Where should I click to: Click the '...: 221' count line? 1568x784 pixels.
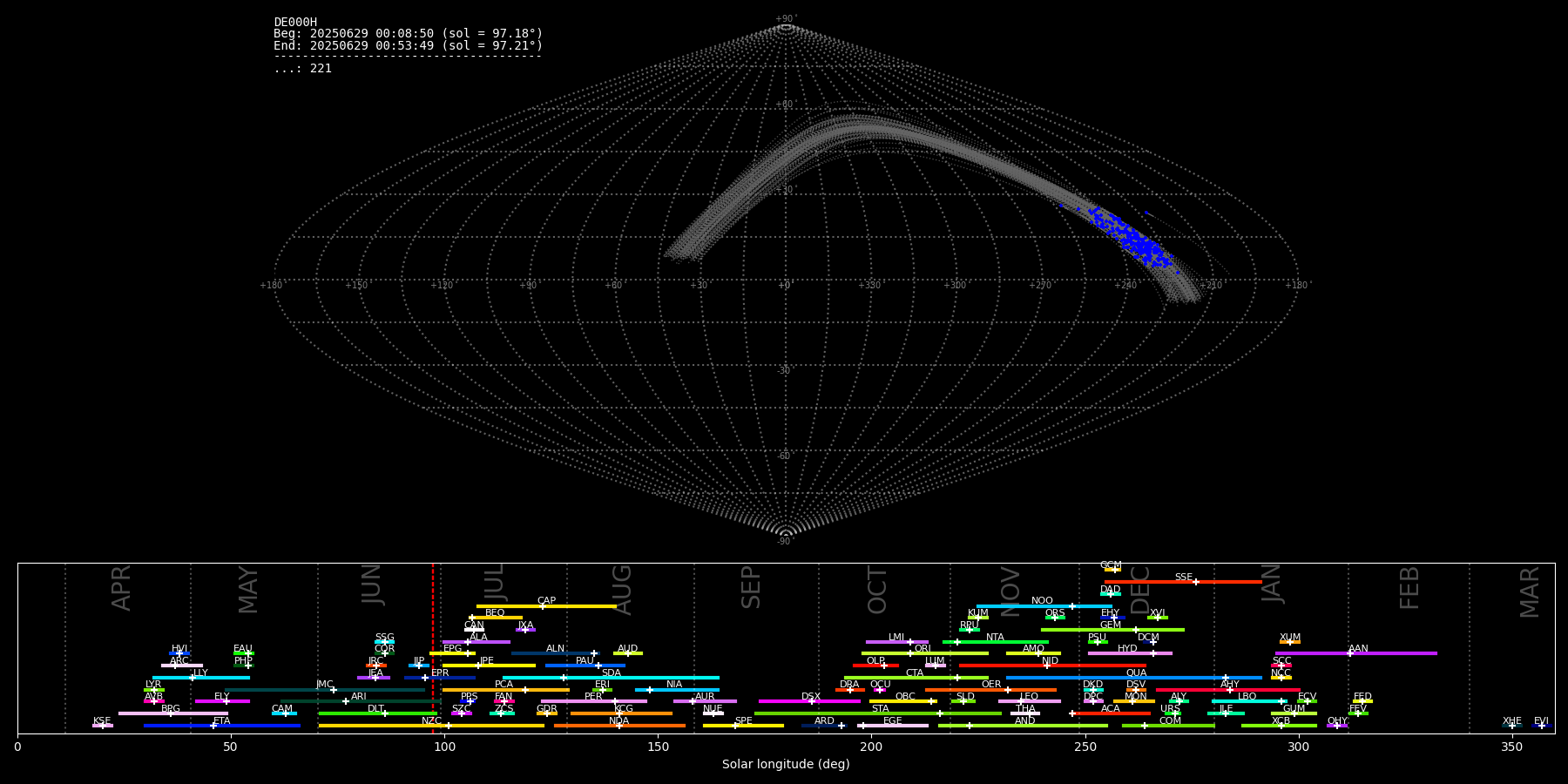click(x=302, y=69)
